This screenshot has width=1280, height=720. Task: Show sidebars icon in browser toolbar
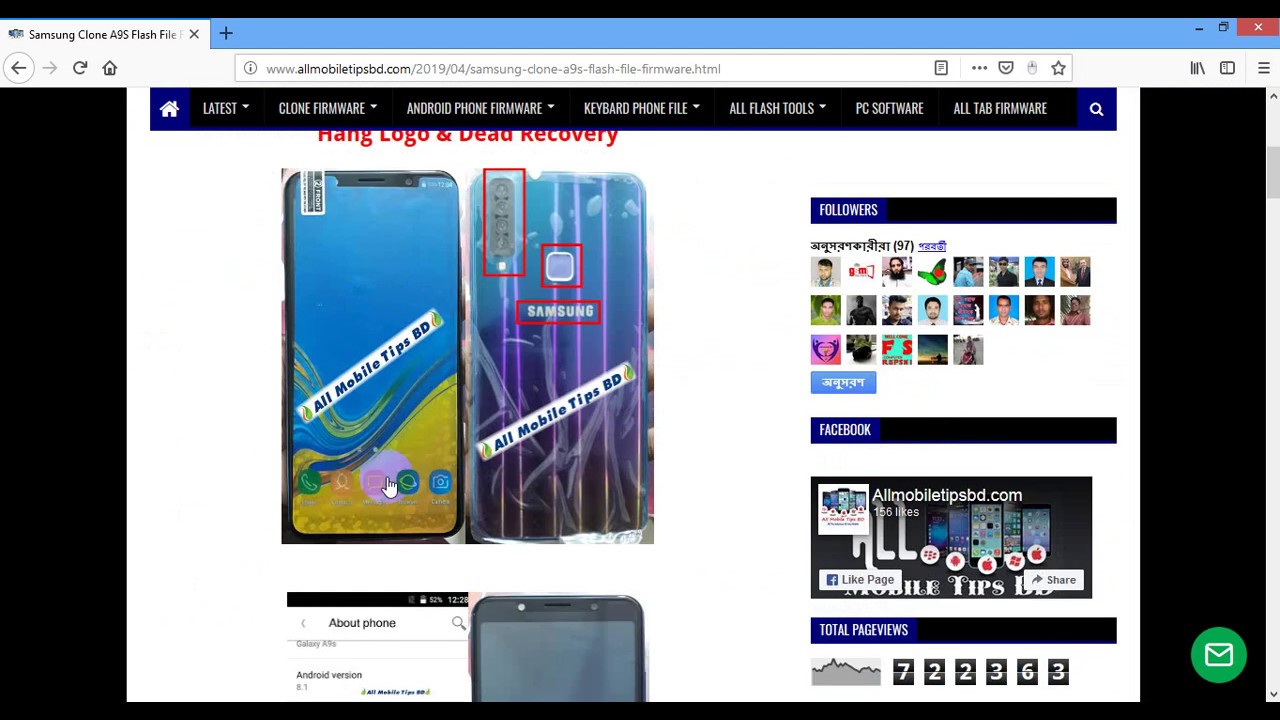[1227, 68]
